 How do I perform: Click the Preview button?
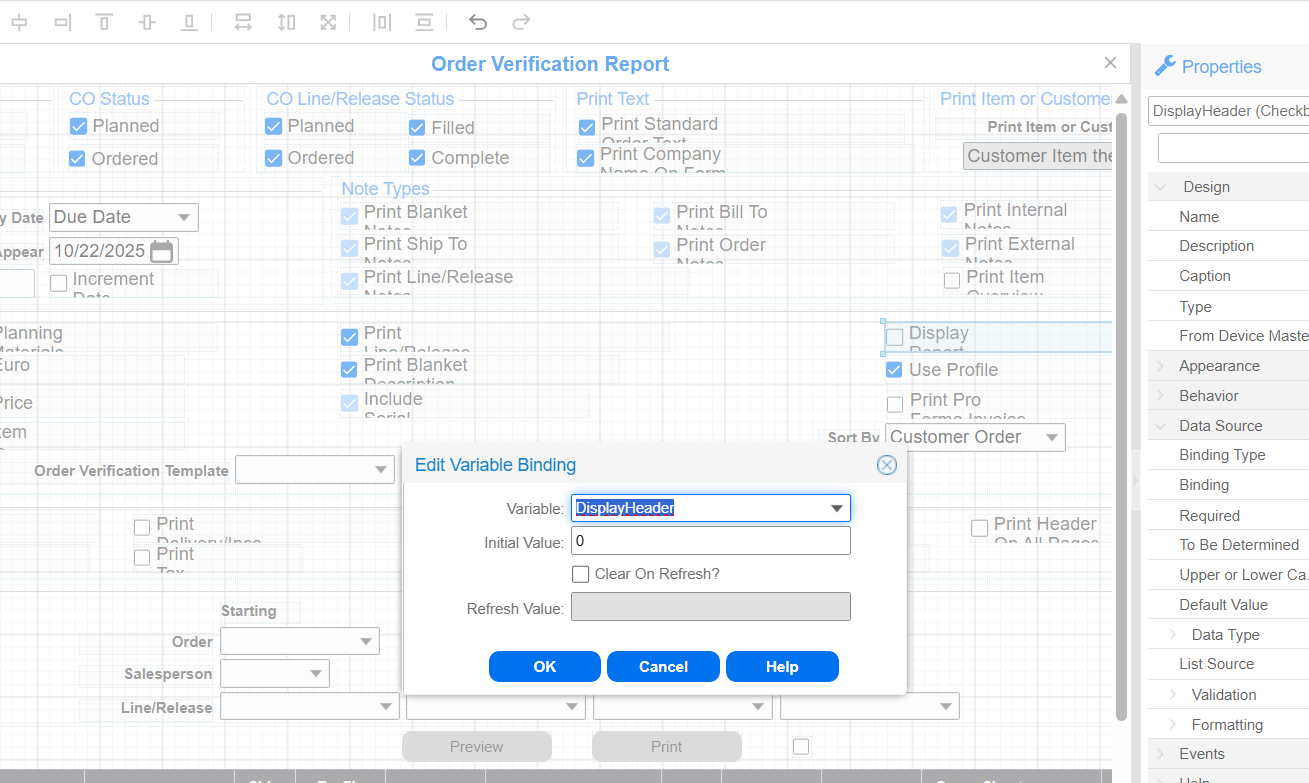[477, 747]
